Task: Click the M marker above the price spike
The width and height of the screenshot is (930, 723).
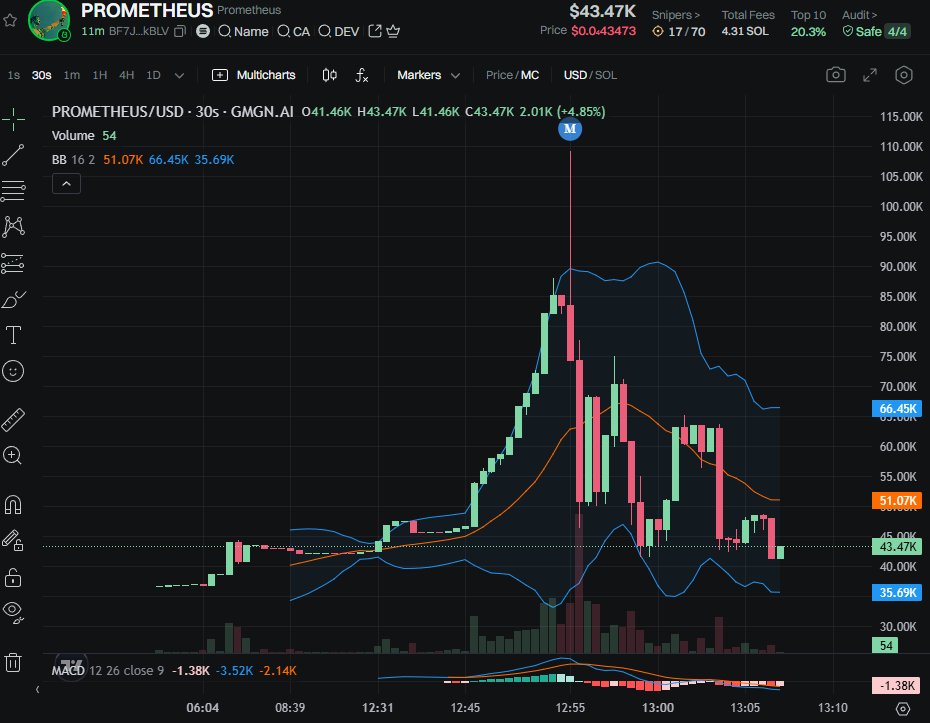Action: (570, 129)
